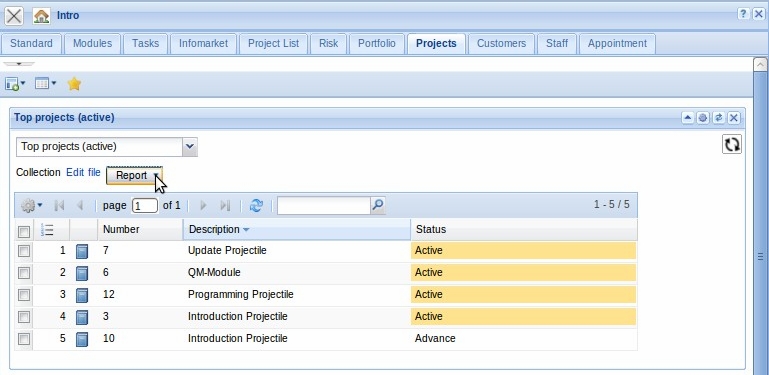
Task: Click the row numbering column icon
Action: (48, 229)
